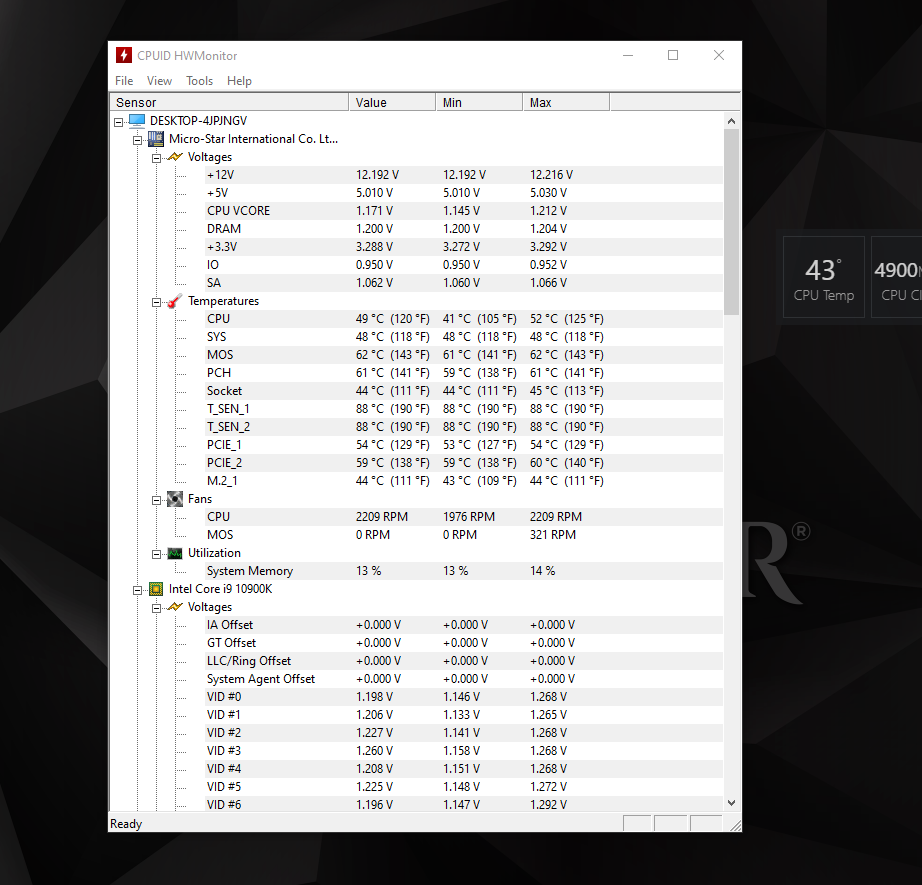Click the Ready status bar text

pos(126,824)
